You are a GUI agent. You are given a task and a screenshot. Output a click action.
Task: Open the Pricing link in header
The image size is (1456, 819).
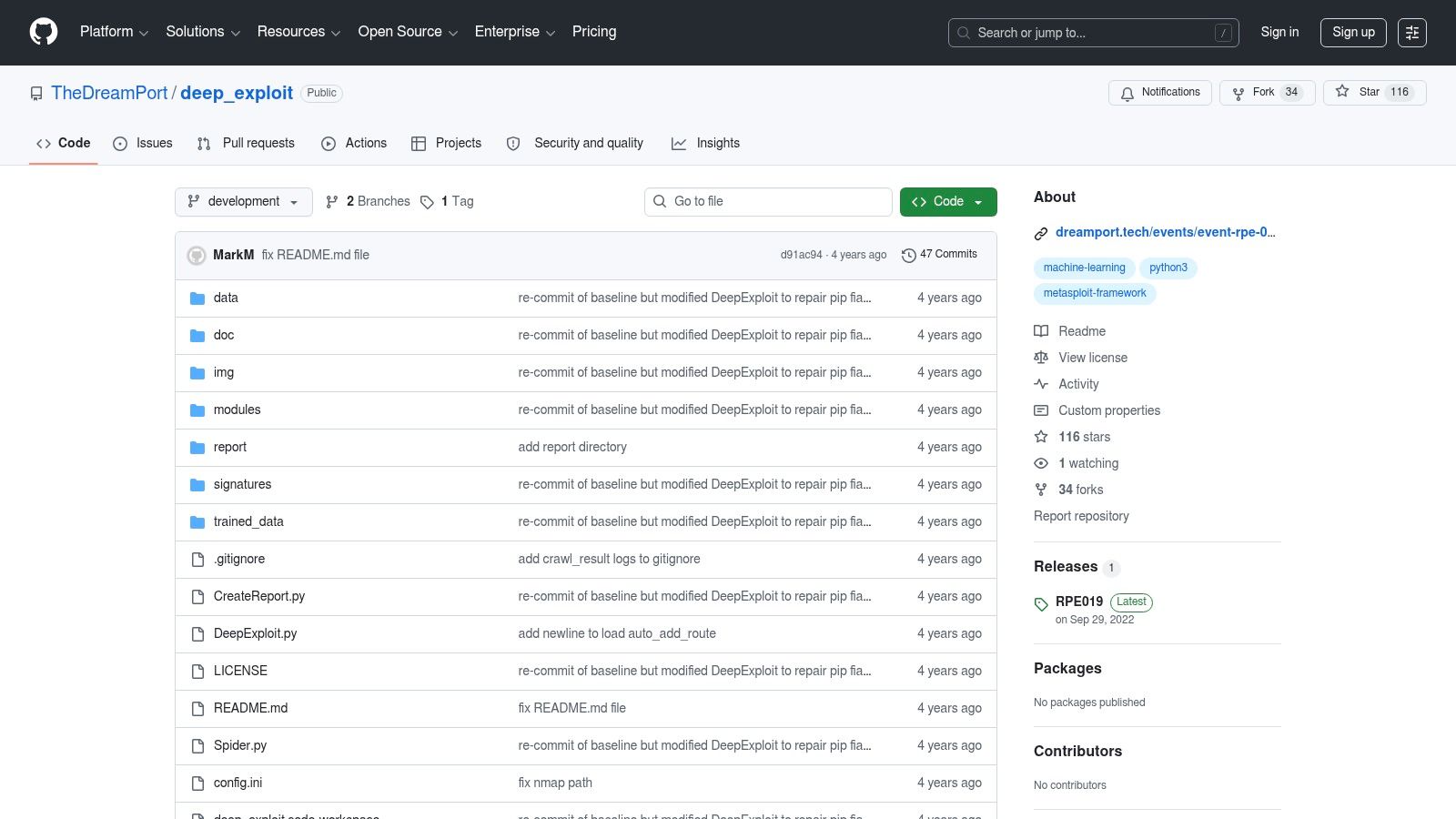point(594,32)
